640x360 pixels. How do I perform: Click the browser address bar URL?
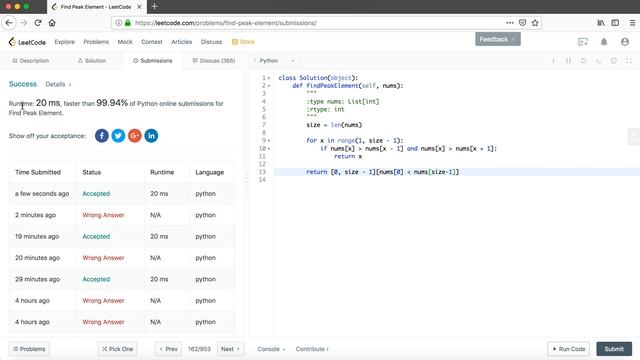(225, 23)
